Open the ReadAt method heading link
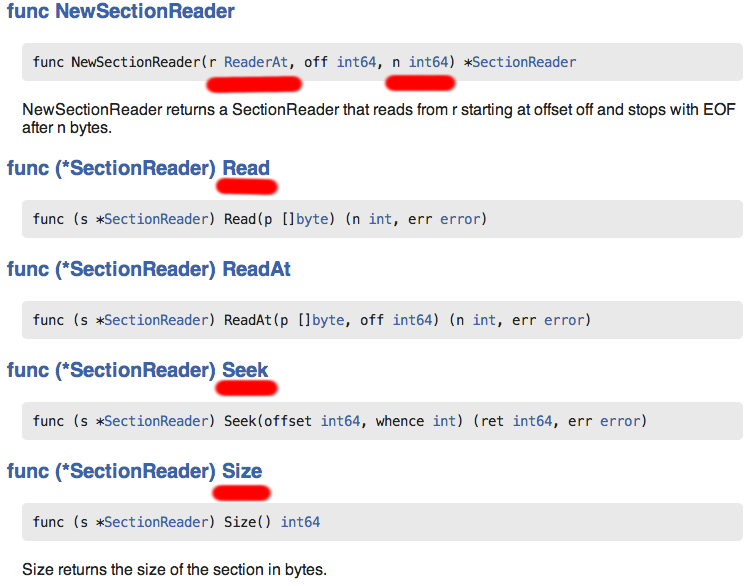Image resolution: width=752 pixels, height=586 pixels. [x=257, y=269]
